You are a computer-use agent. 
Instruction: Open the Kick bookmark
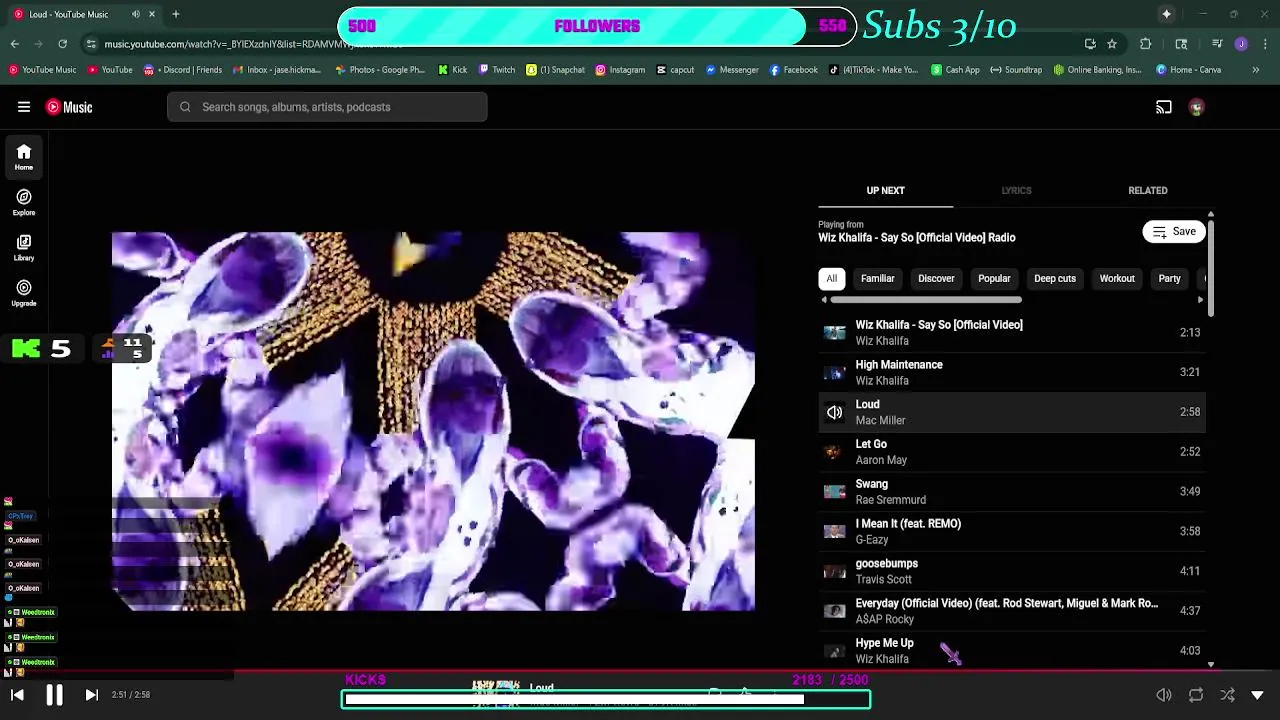click(453, 70)
